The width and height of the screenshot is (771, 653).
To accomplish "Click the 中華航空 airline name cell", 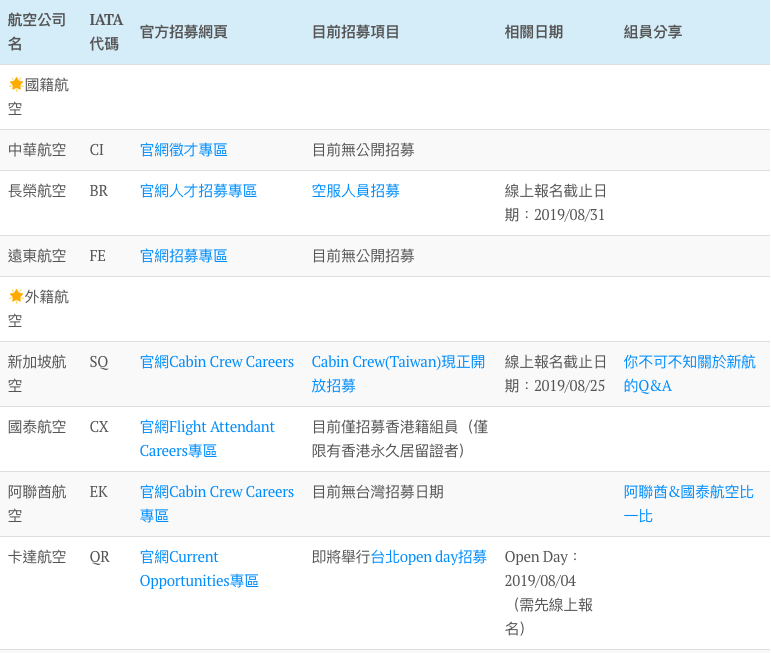I will (37, 150).
